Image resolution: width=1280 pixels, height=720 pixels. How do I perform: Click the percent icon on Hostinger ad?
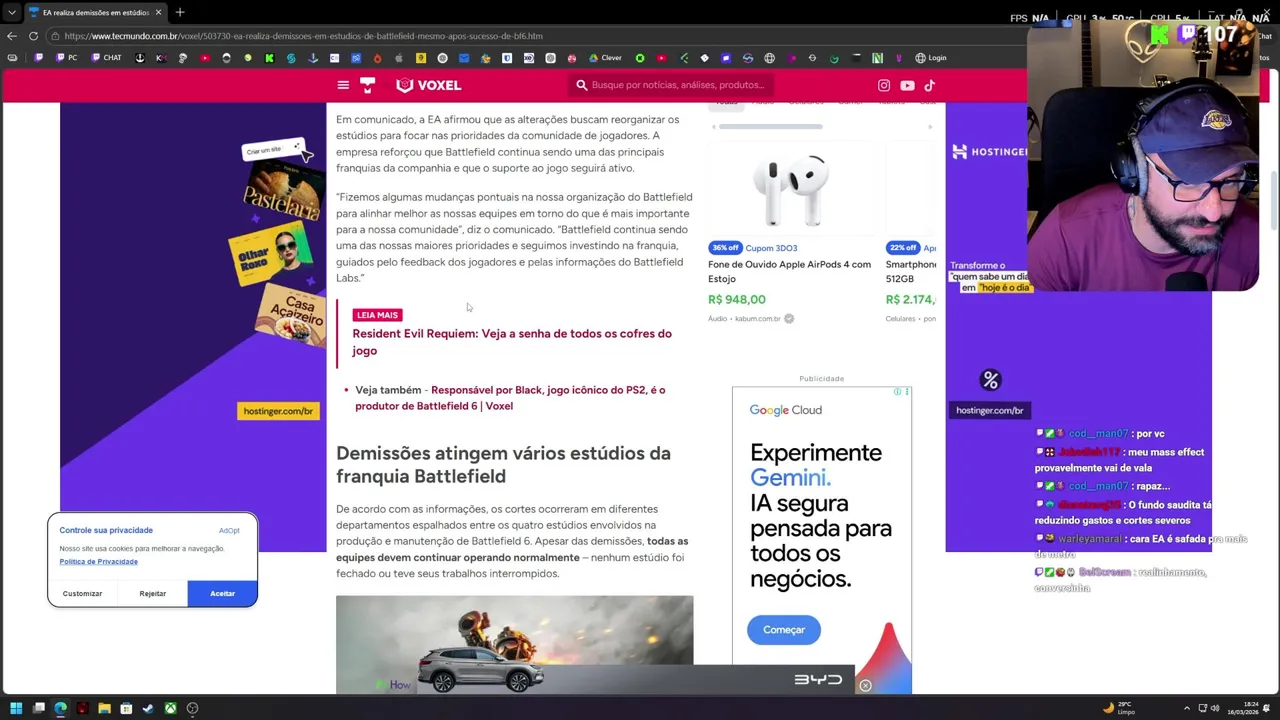(x=990, y=380)
